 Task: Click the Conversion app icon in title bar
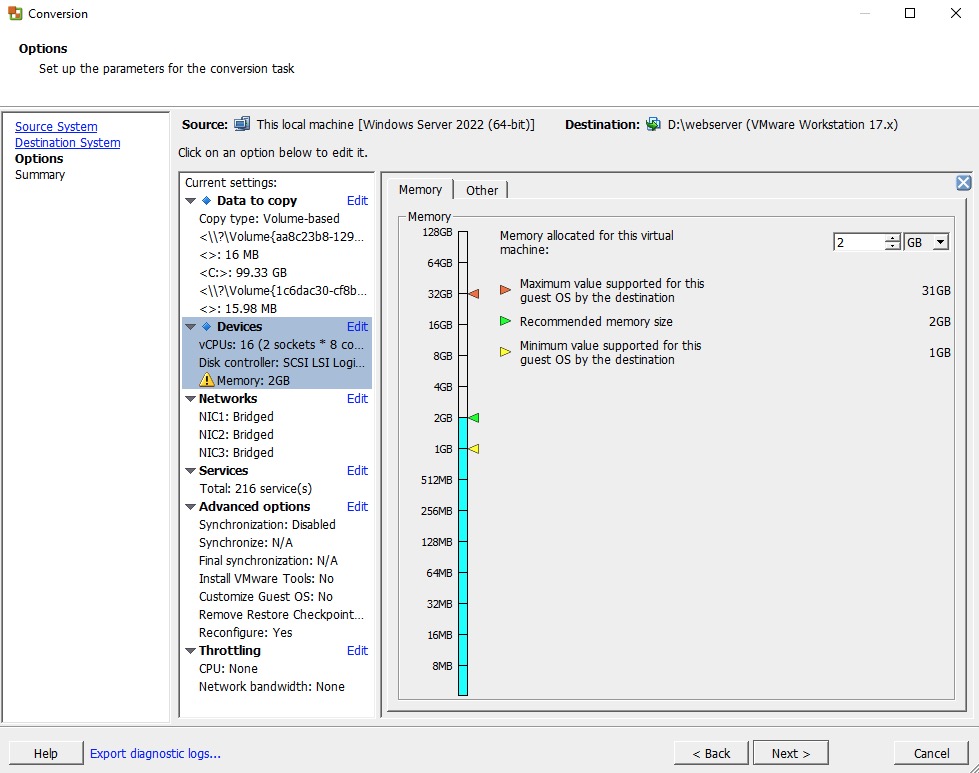pyautogui.click(x=15, y=13)
